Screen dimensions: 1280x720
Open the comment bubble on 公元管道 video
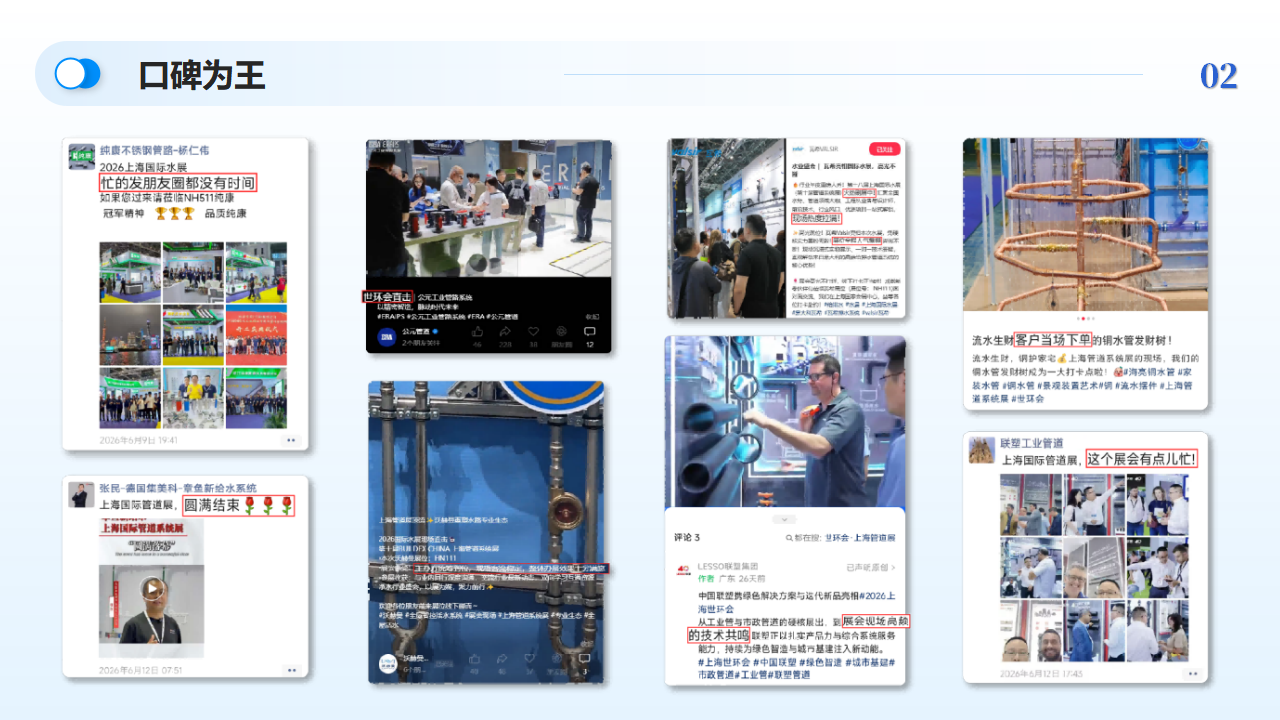pos(589,331)
